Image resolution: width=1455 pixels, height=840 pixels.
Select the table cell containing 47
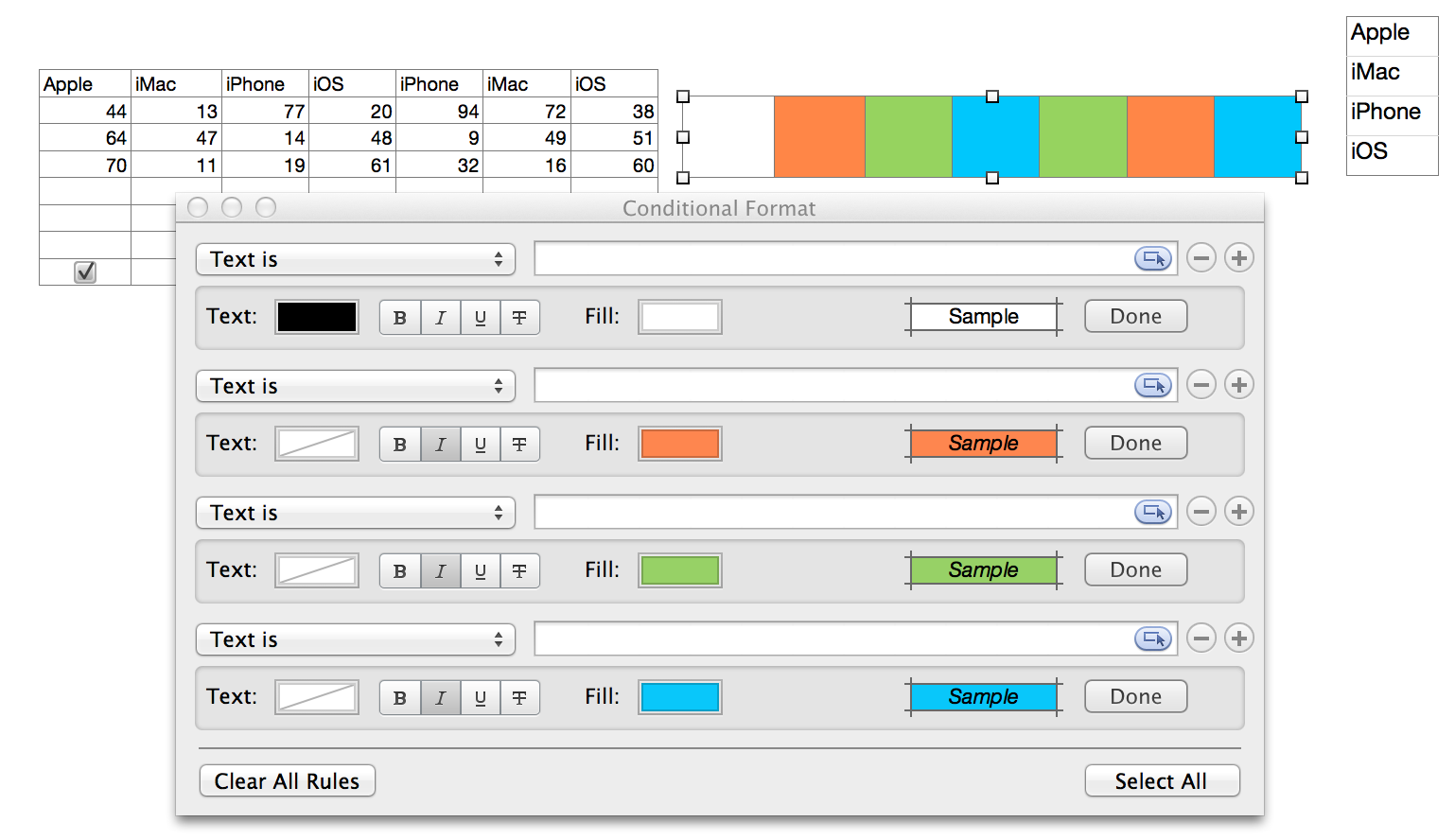(x=177, y=138)
